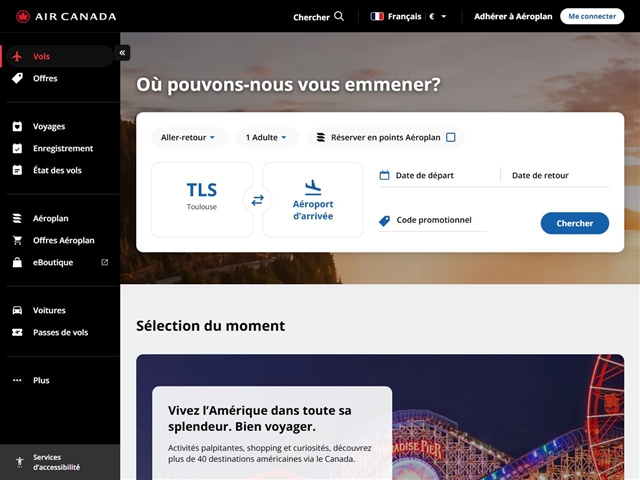The height and width of the screenshot is (480, 640).
Task: Select Enregistrement in the sidebar
Action: [62, 148]
